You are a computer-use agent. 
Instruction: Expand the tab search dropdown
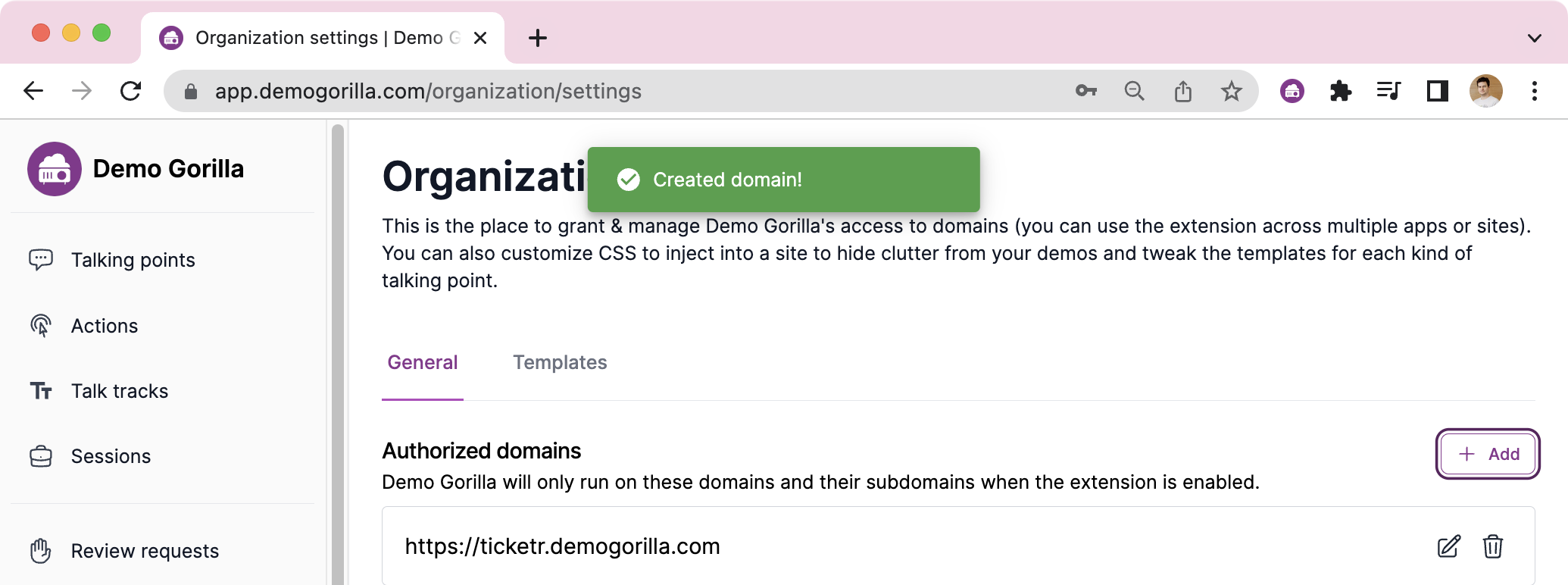click(x=1535, y=38)
